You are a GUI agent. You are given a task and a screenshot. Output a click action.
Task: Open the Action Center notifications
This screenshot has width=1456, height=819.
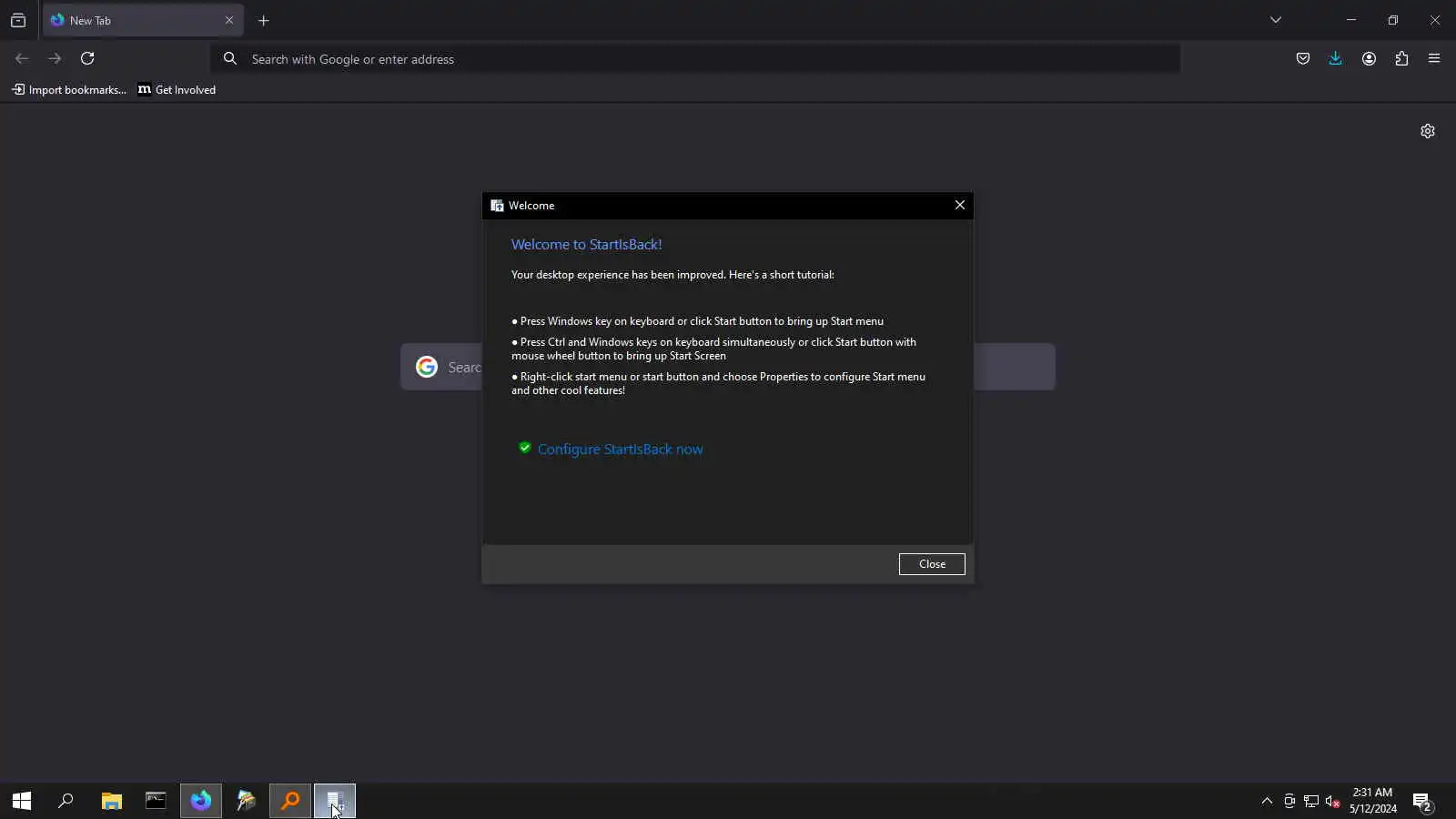coord(1422,801)
